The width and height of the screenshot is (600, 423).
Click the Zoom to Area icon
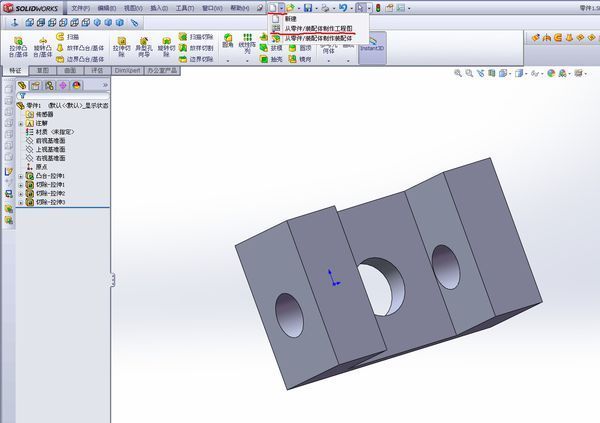[469, 73]
